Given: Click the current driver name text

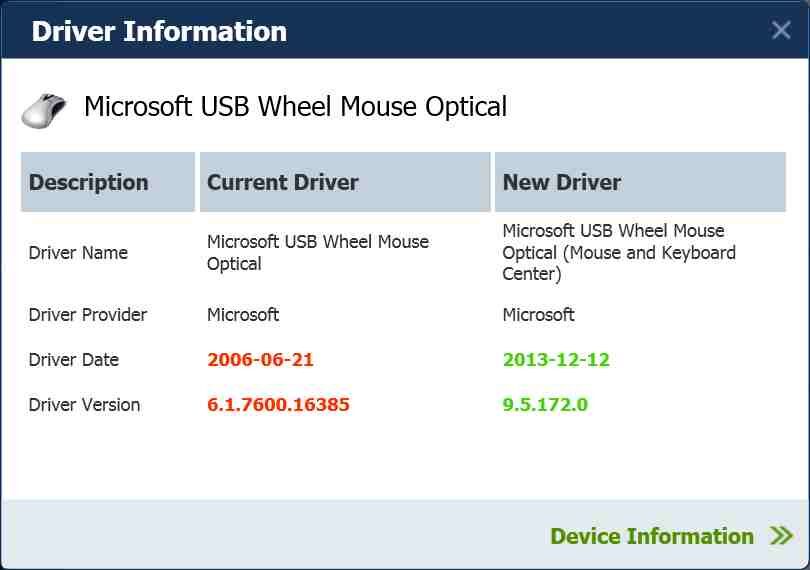Looking at the screenshot, I should [x=317, y=253].
